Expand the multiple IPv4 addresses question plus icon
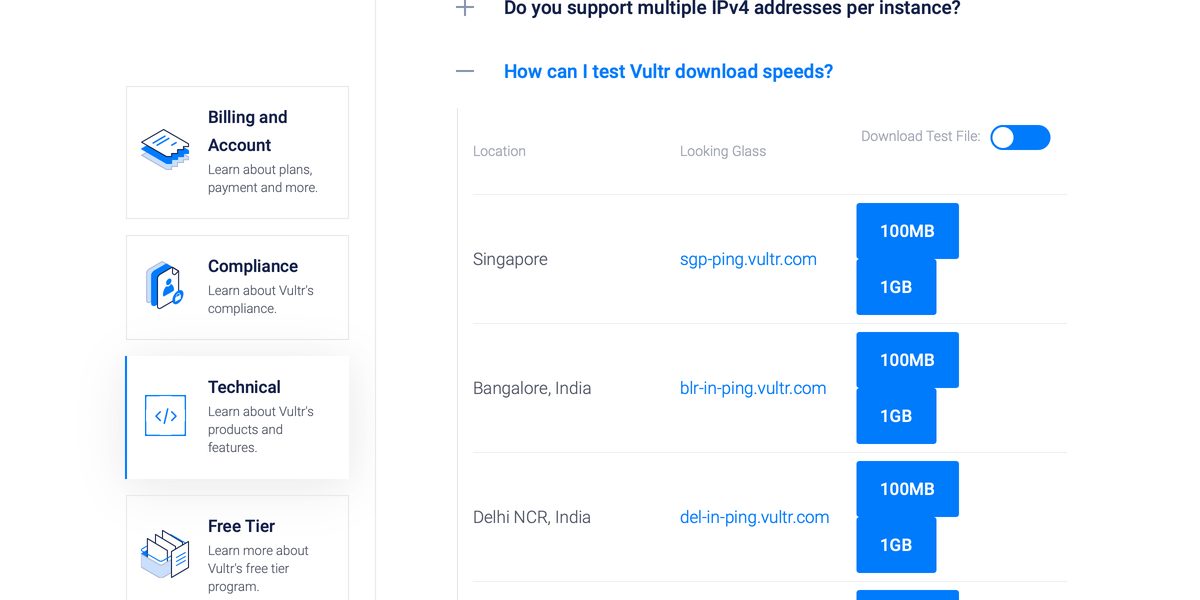This screenshot has width=1200, height=600. (465, 8)
